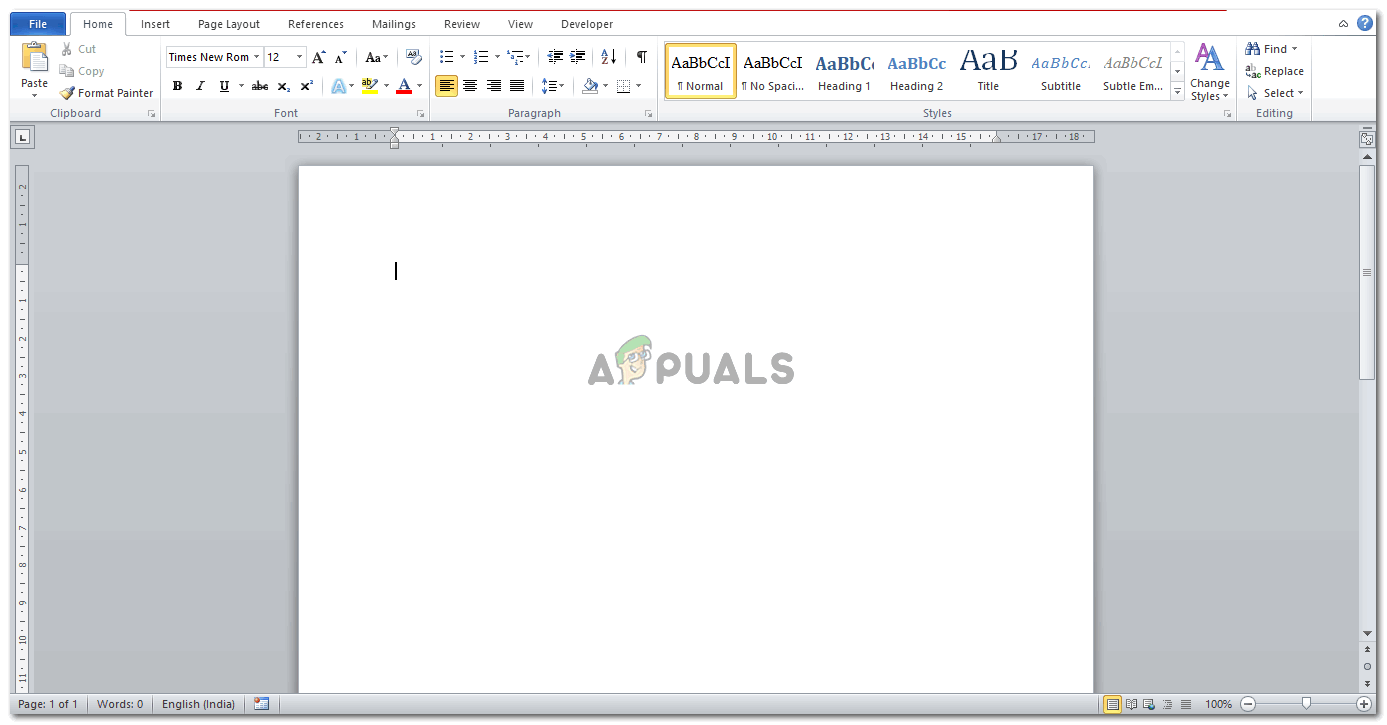This screenshot has width=1387, height=725.
Task: Switch to the Insert tab
Action: (155, 23)
